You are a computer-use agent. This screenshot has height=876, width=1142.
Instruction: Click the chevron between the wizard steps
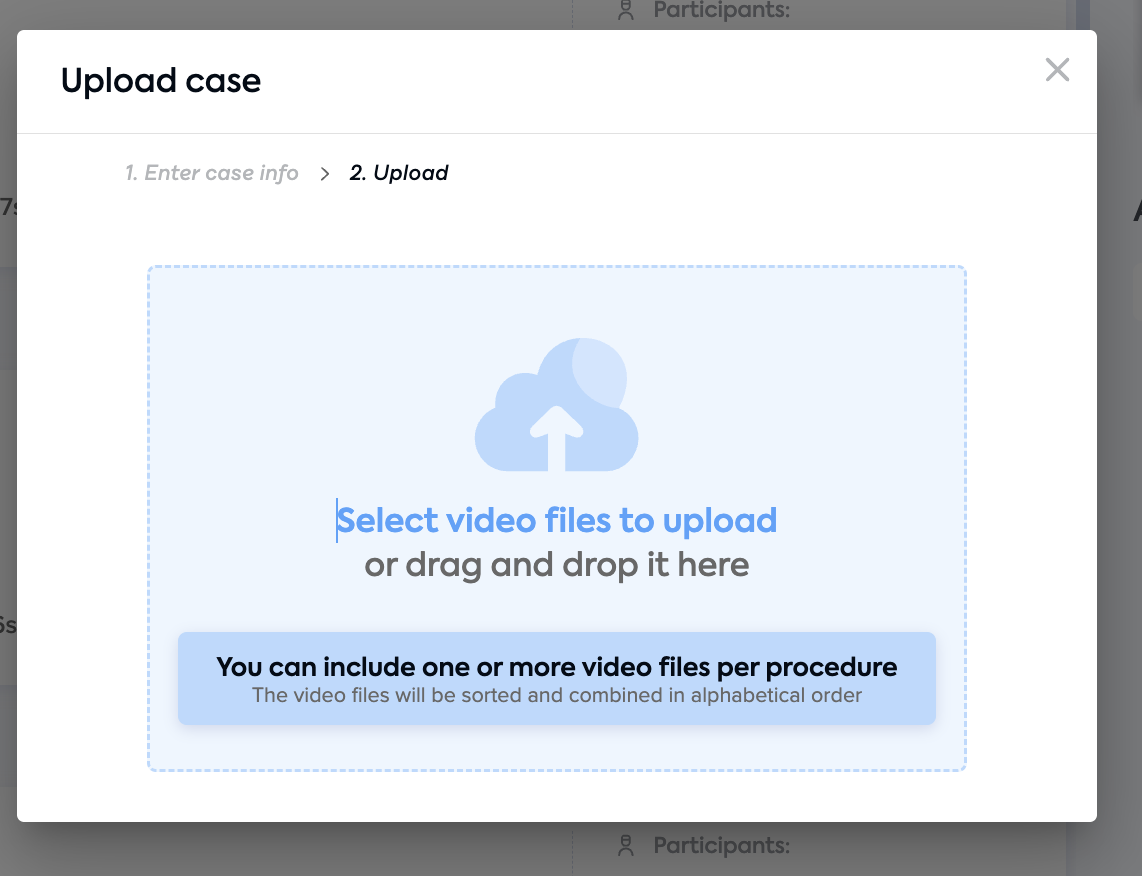tap(325, 173)
